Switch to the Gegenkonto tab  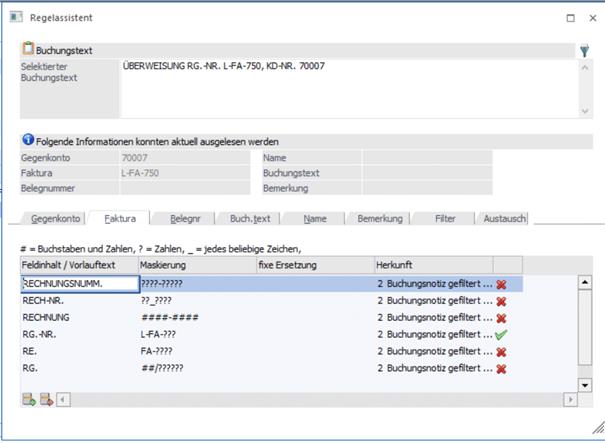55,218
